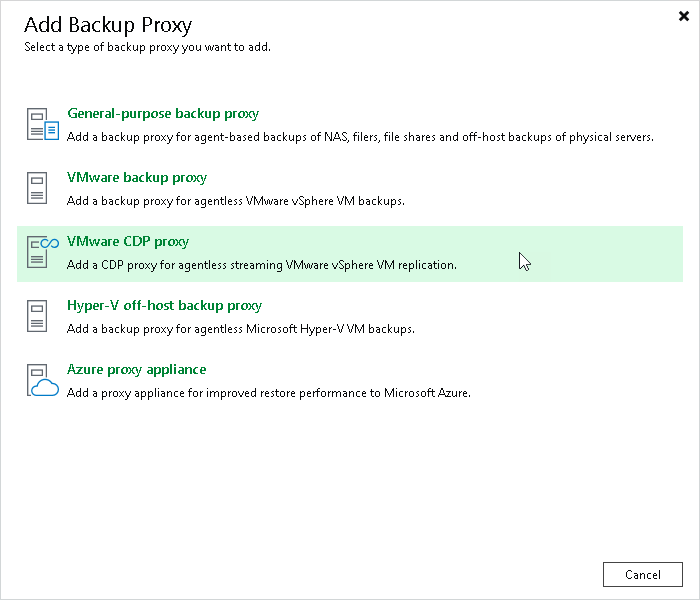Cancel the Add Backup Proxy dialog

tap(642, 575)
